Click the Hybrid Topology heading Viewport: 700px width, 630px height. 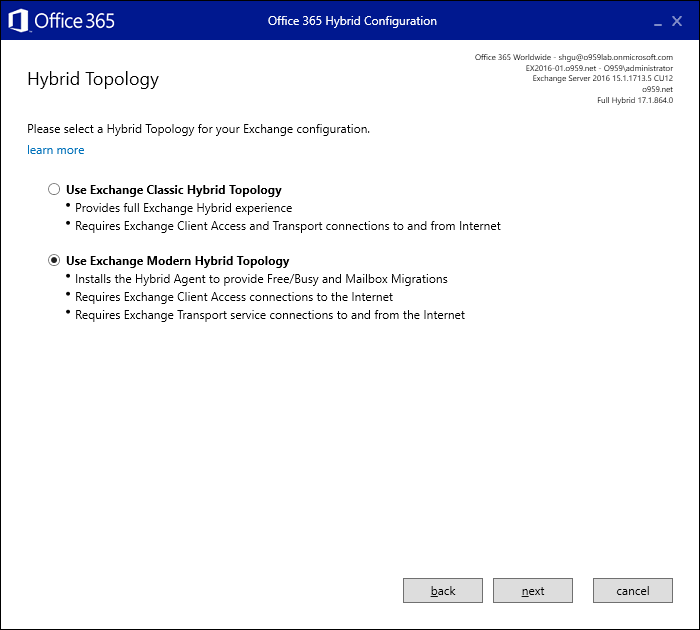(93, 79)
